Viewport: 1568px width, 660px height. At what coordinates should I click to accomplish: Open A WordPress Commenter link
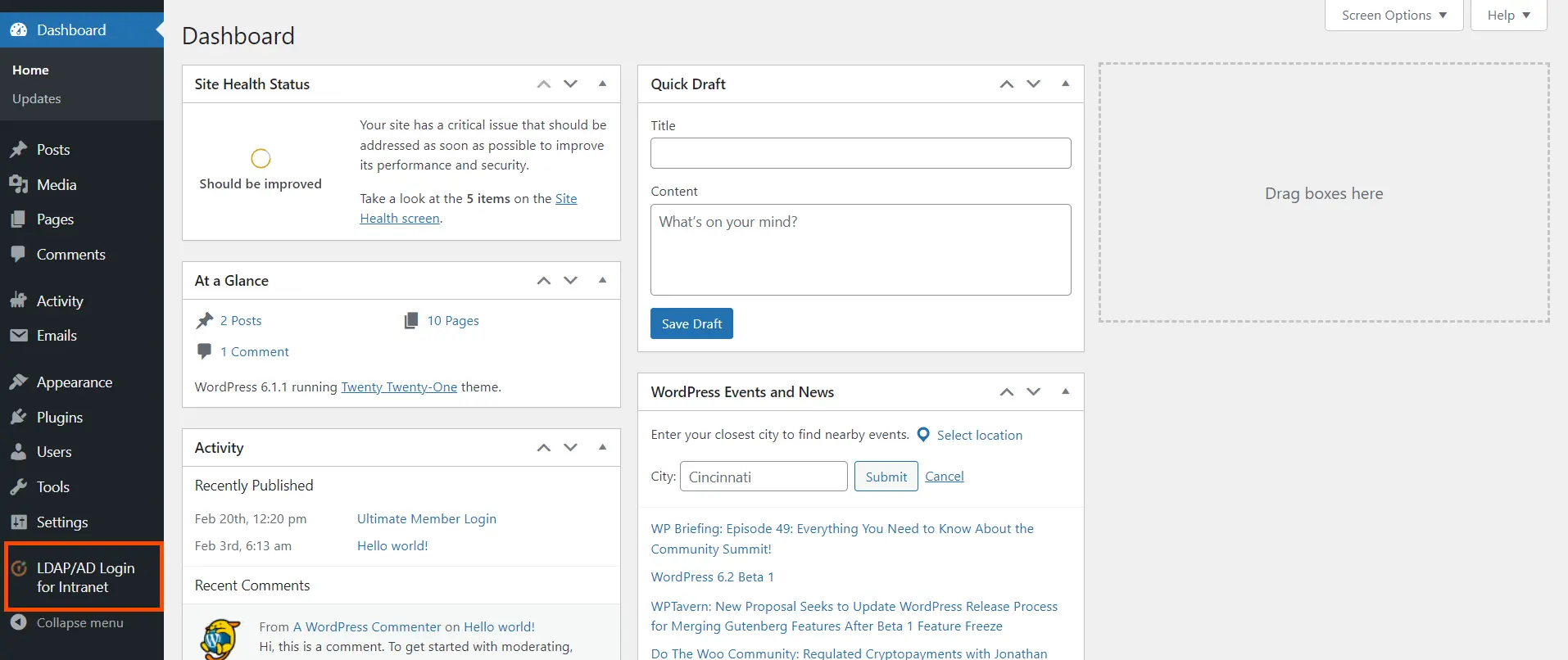point(367,627)
